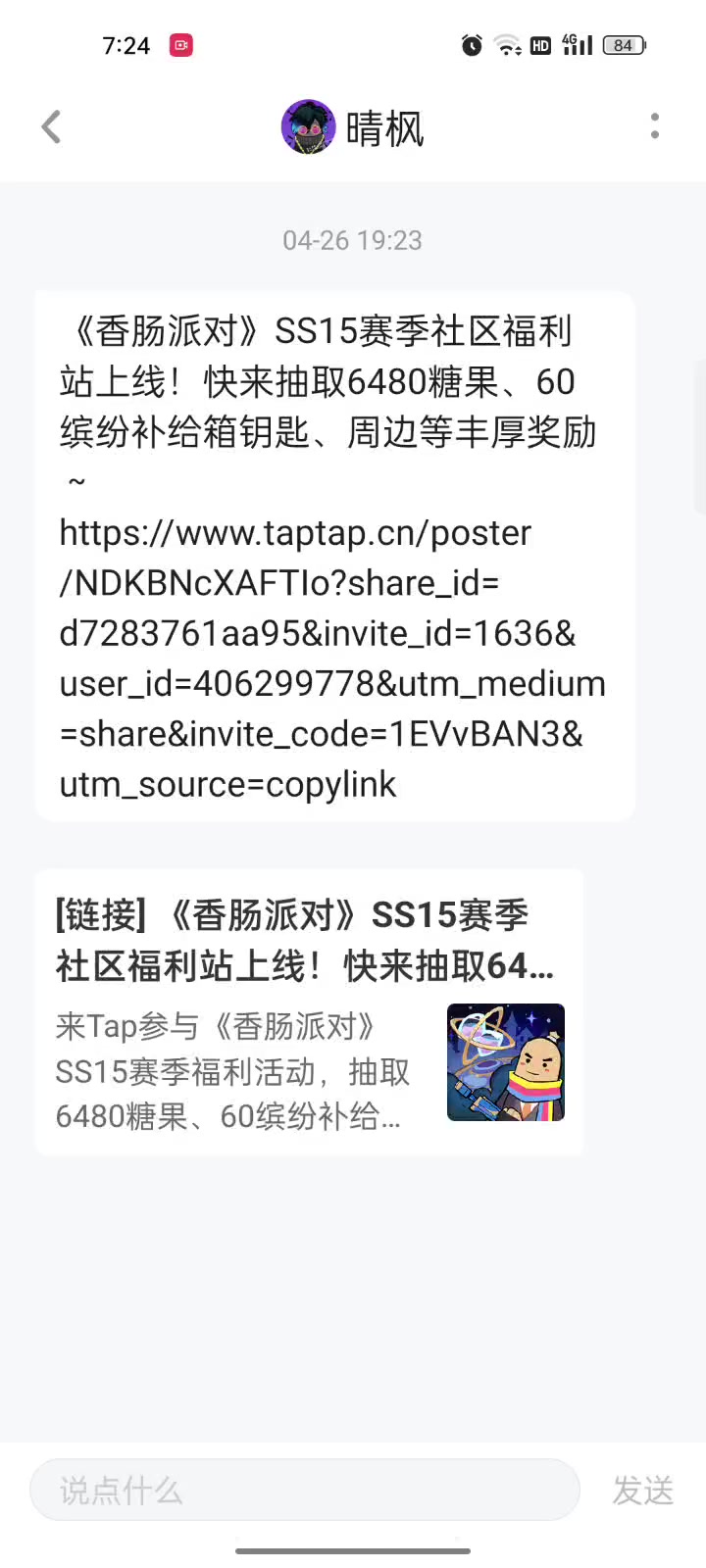Screen dimensions: 706x1568
Task: Open the [链接] 香肠派对 SS15 link card title
Action: point(305,941)
